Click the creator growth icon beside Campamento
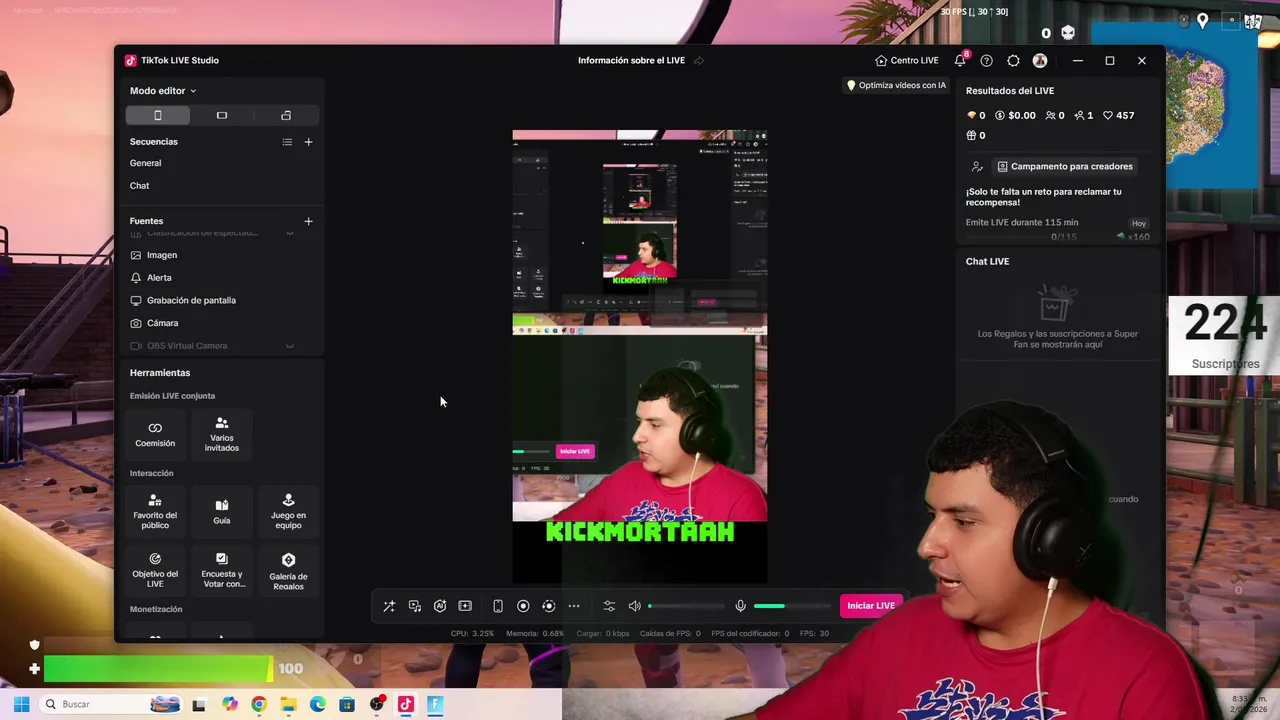Viewport: 1280px width, 720px height. (977, 167)
